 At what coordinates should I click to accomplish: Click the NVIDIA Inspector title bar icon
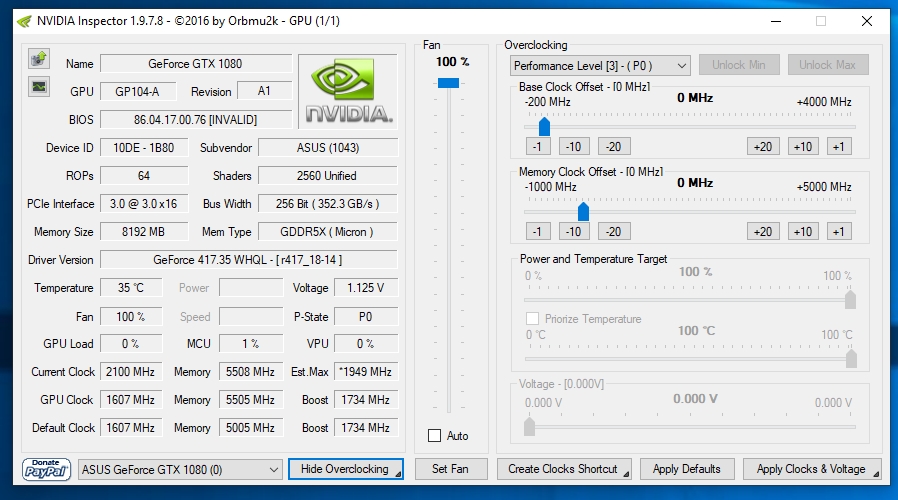point(24,22)
